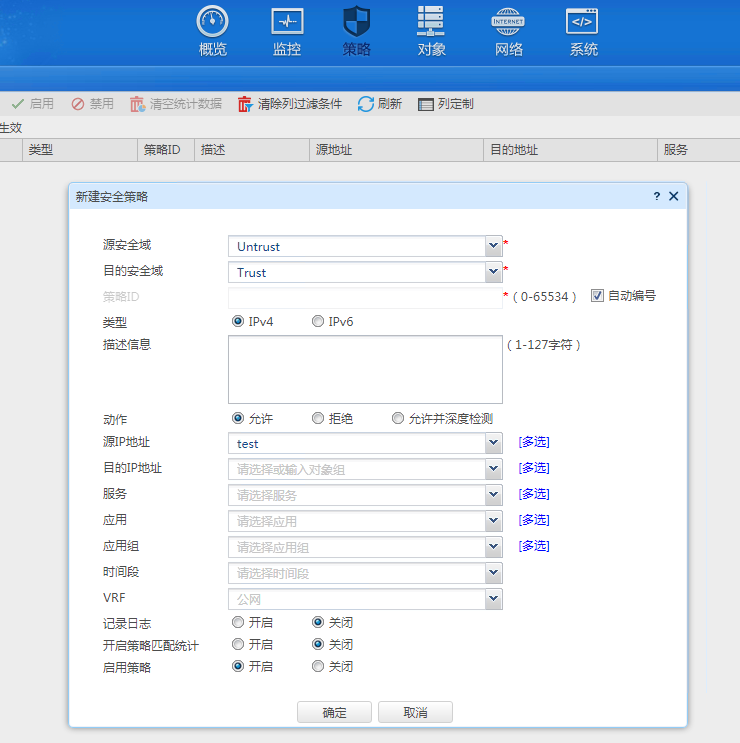The image size is (740, 743).
Task: Expand the 目的IP地址 dropdown
Action: pyautogui.click(x=493, y=469)
